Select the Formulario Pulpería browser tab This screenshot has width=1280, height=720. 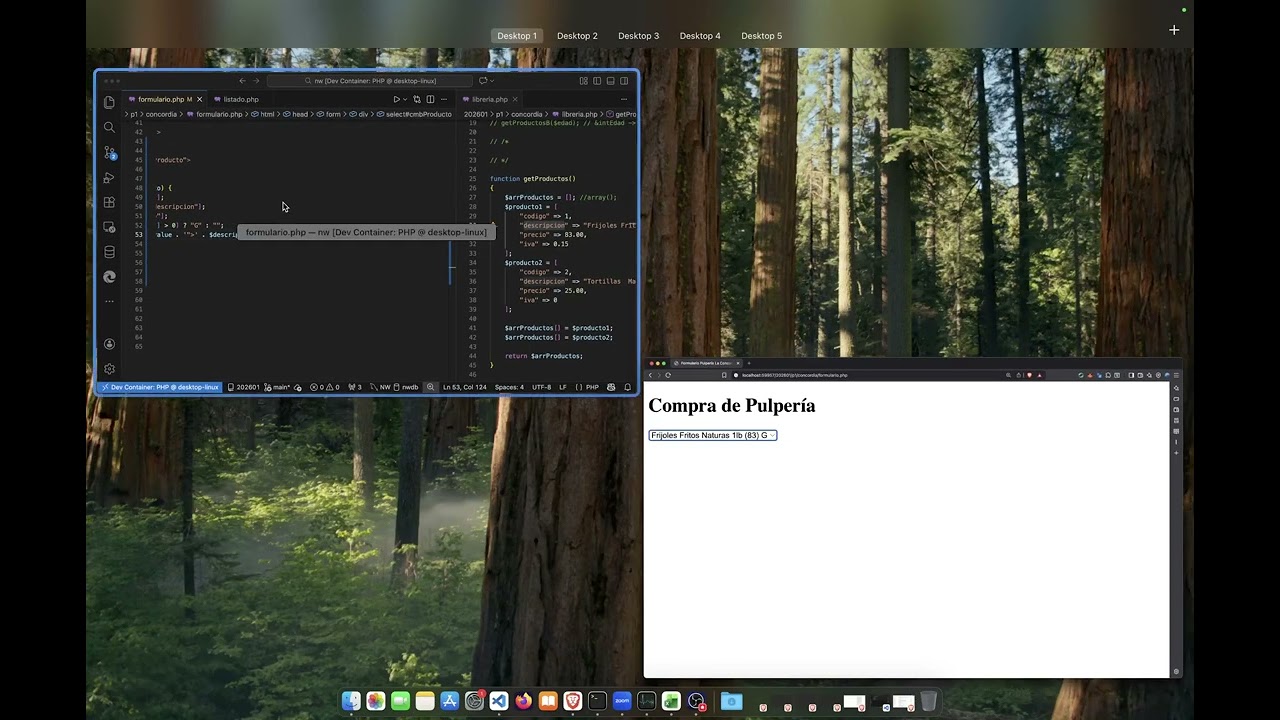coord(706,363)
